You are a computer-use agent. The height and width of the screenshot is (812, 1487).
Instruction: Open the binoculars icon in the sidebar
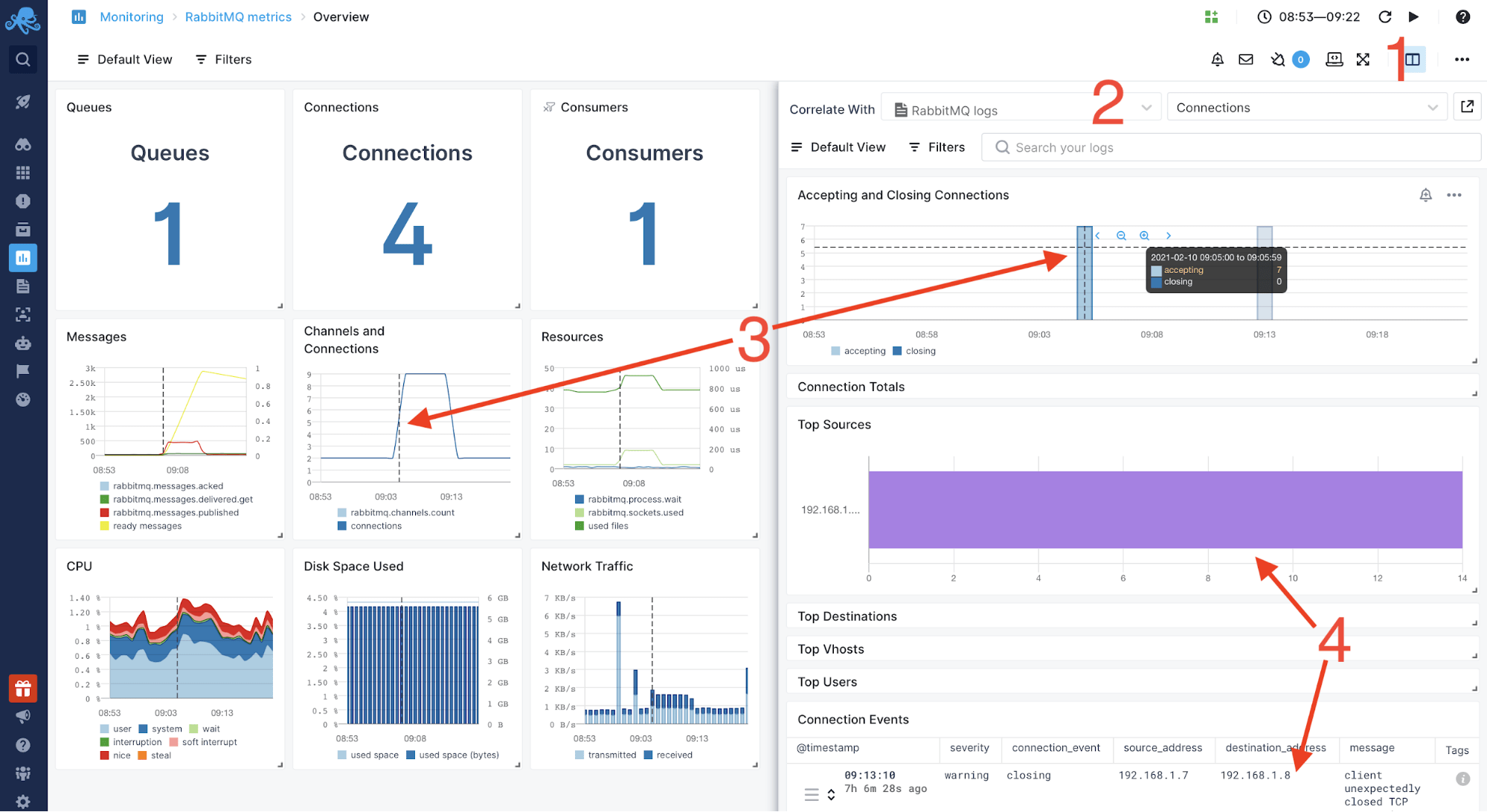[23, 144]
